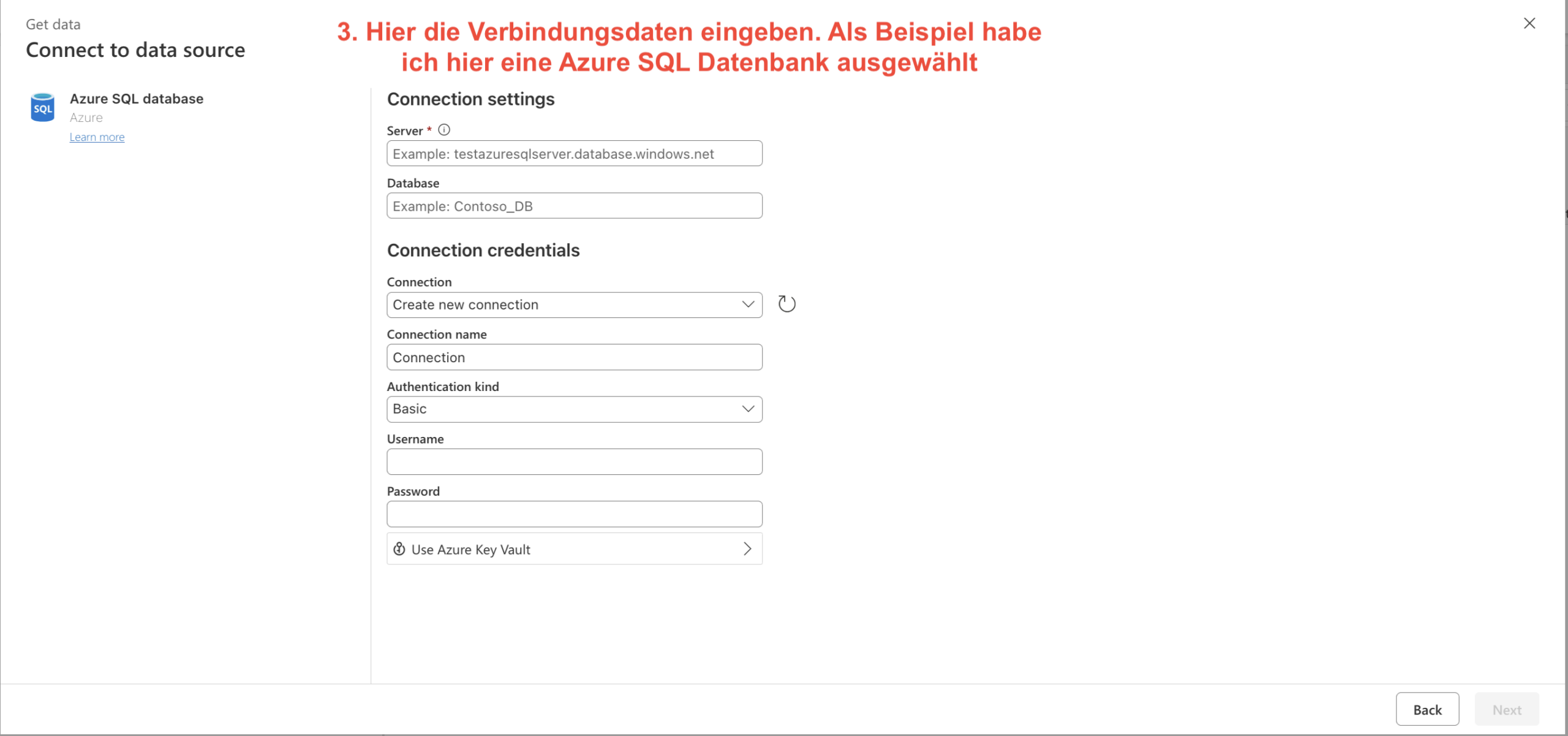The height and width of the screenshot is (736, 1568).
Task: Click the Azure SQL database icon
Action: pos(42,107)
